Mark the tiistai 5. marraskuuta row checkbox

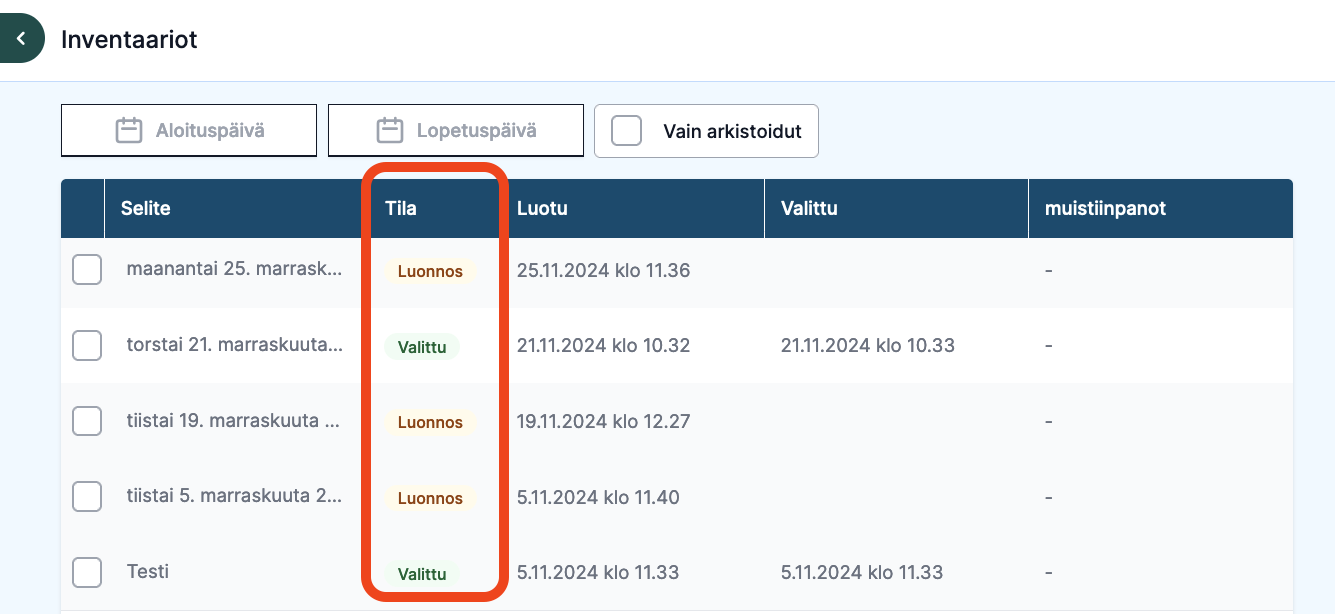pyautogui.click(x=87, y=496)
